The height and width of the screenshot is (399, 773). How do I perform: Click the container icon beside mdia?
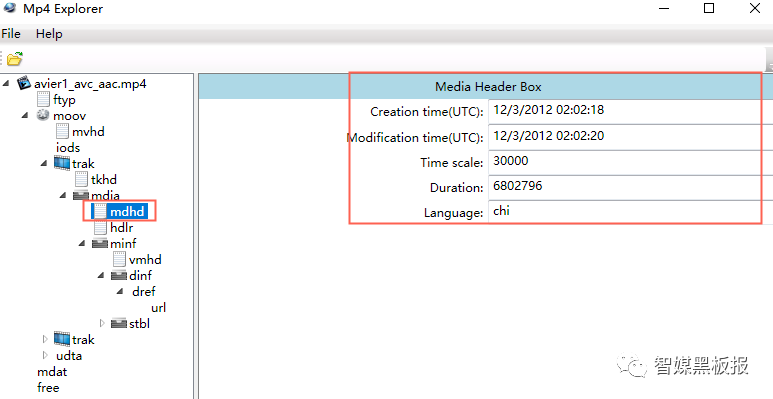pos(81,195)
